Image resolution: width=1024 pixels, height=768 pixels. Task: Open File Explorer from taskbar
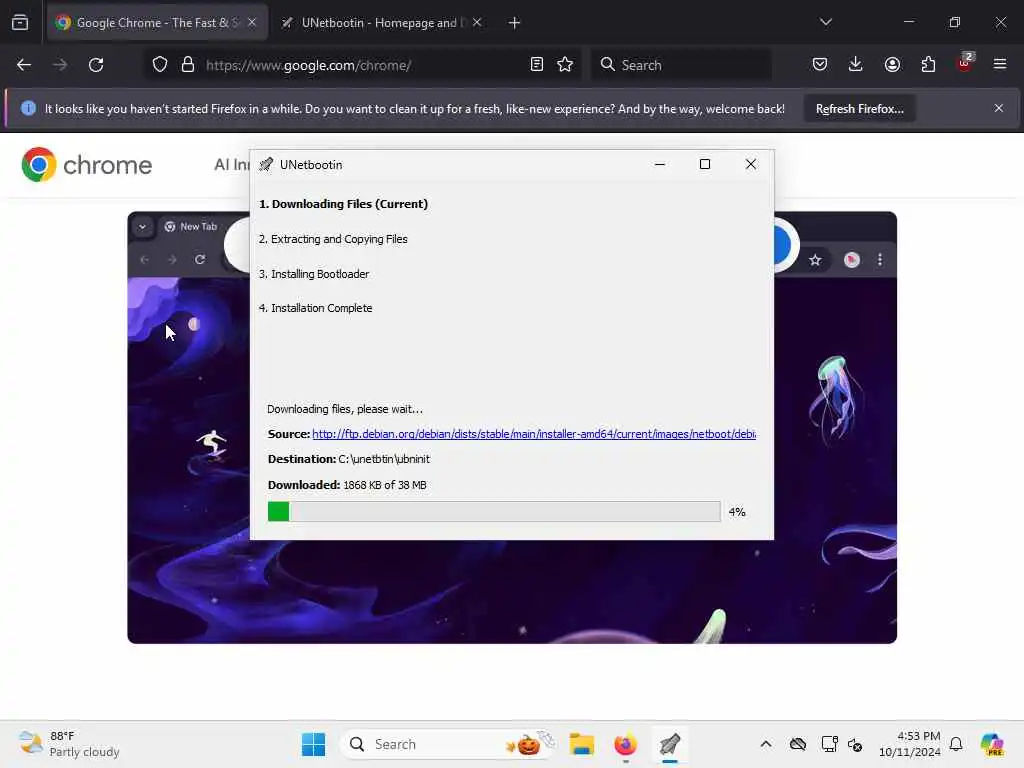(x=581, y=744)
